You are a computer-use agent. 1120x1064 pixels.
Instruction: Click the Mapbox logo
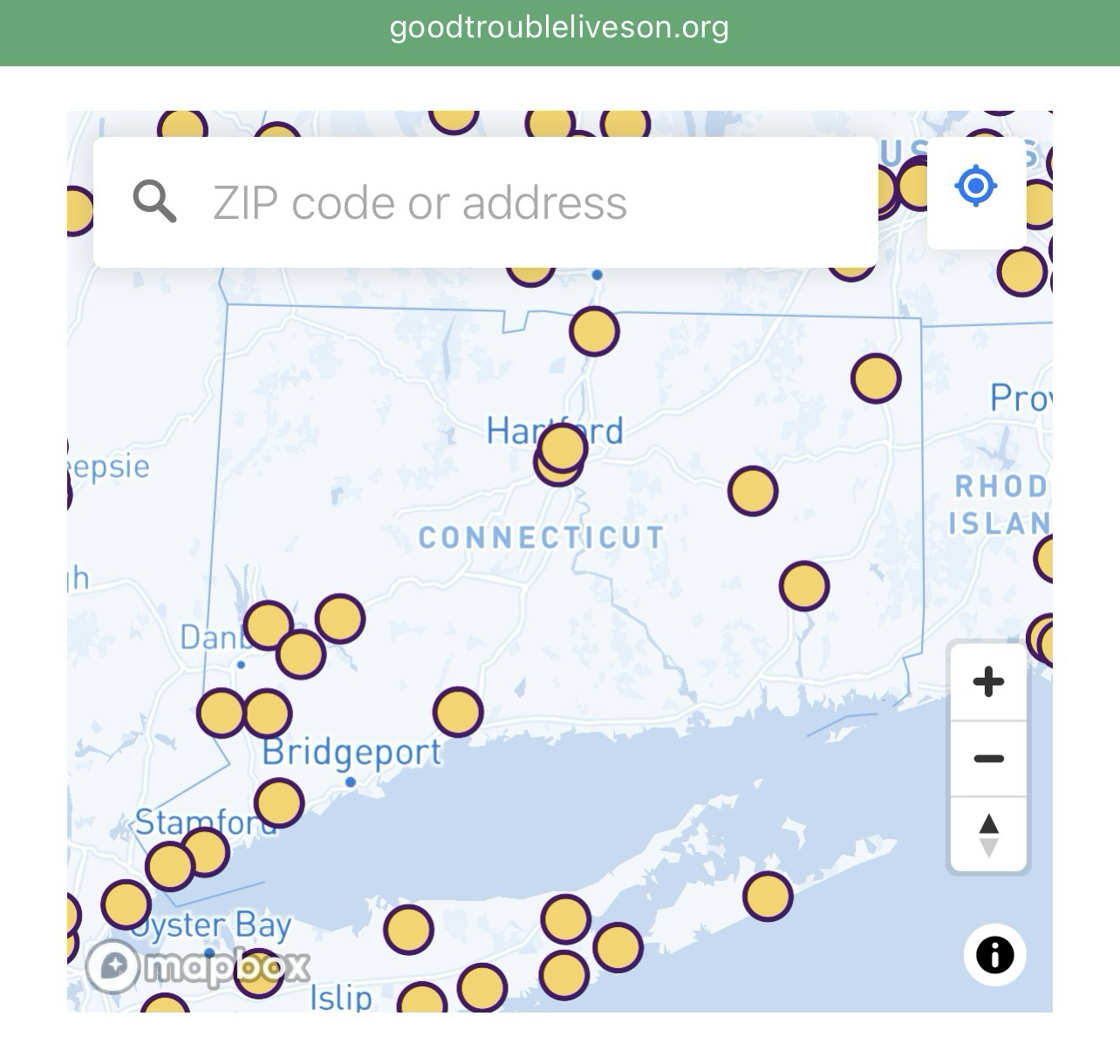tap(198, 966)
